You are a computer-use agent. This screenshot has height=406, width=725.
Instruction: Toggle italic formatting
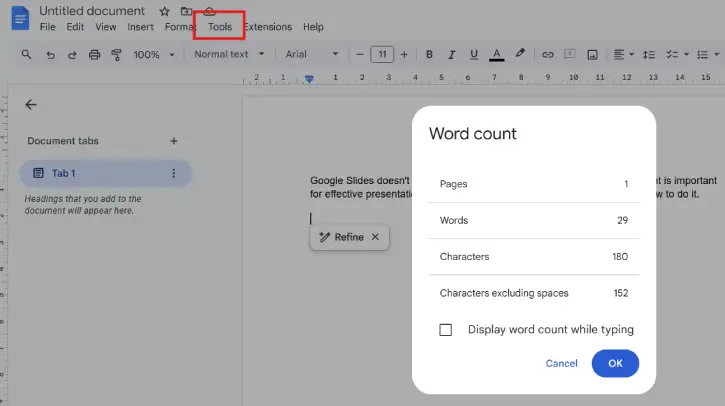coord(451,55)
